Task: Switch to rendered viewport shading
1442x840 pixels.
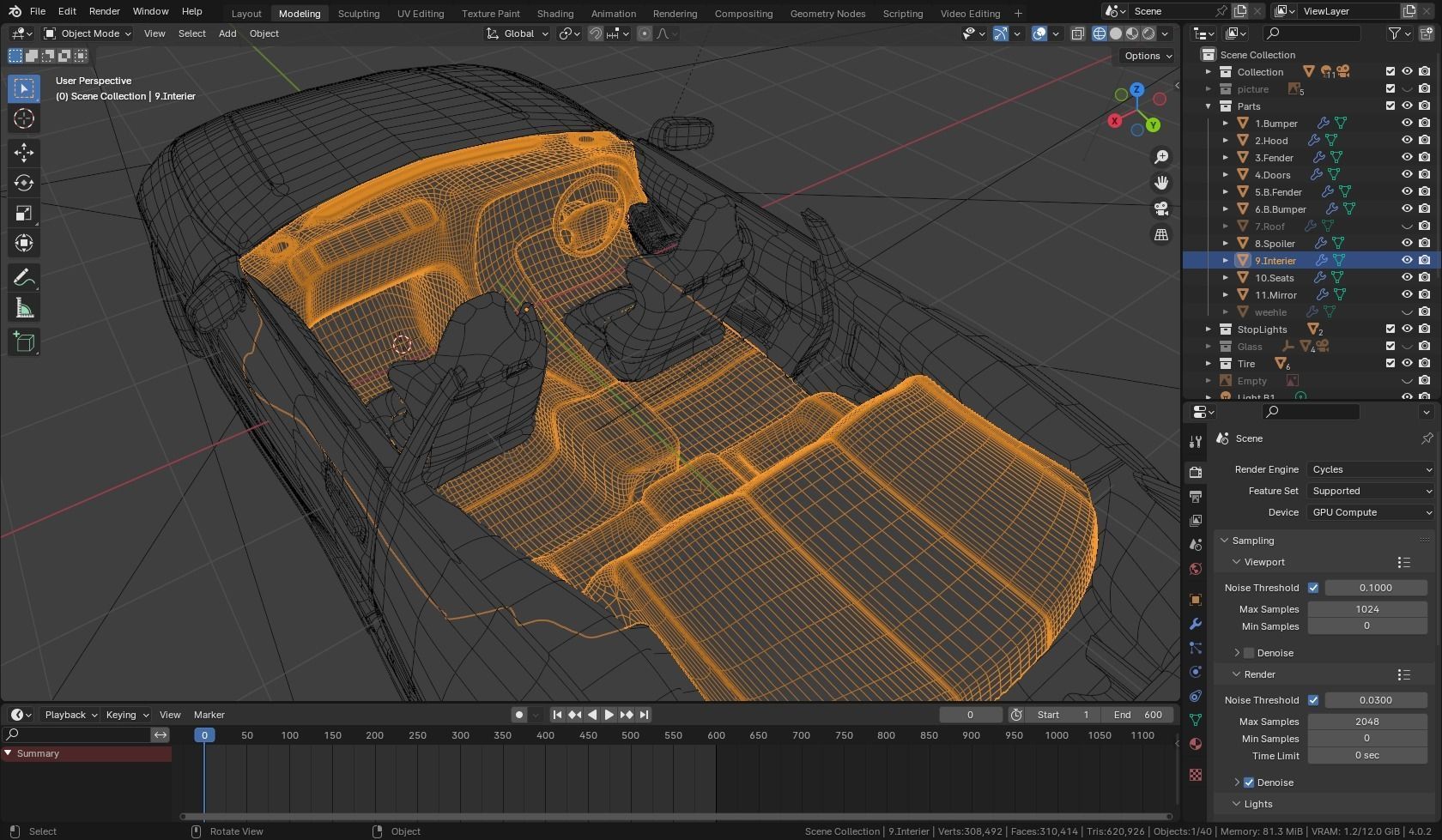Action: coord(1148,33)
